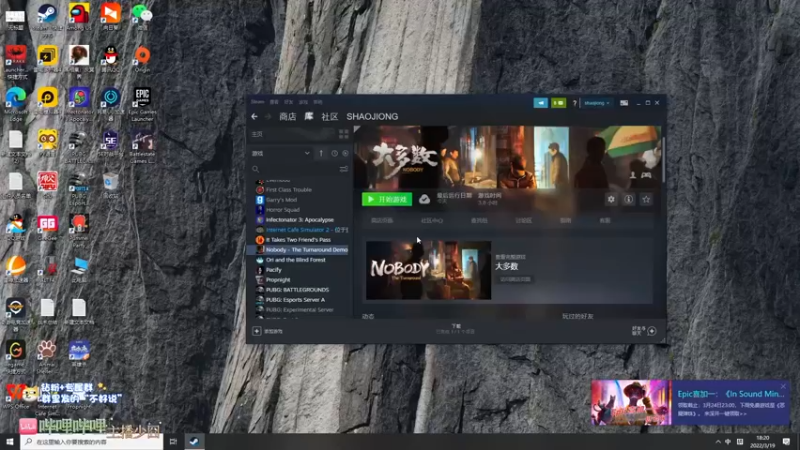
Task: Go back using Steam's back arrow
Action: tap(254, 116)
